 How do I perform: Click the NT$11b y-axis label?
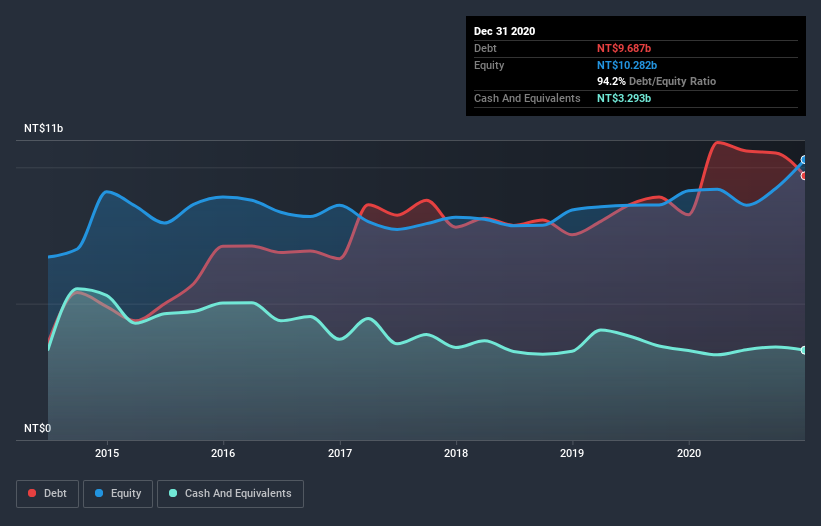pyautogui.click(x=43, y=128)
